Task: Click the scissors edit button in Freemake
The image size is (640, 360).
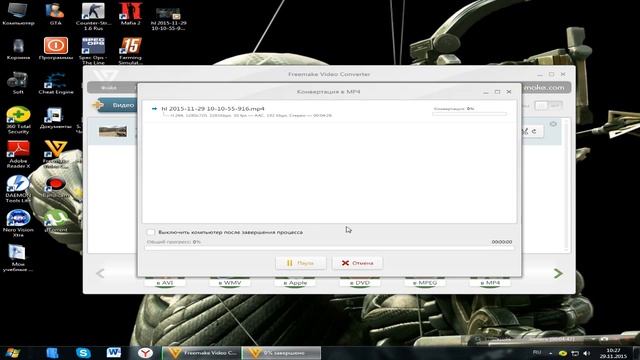Action: click(525, 131)
